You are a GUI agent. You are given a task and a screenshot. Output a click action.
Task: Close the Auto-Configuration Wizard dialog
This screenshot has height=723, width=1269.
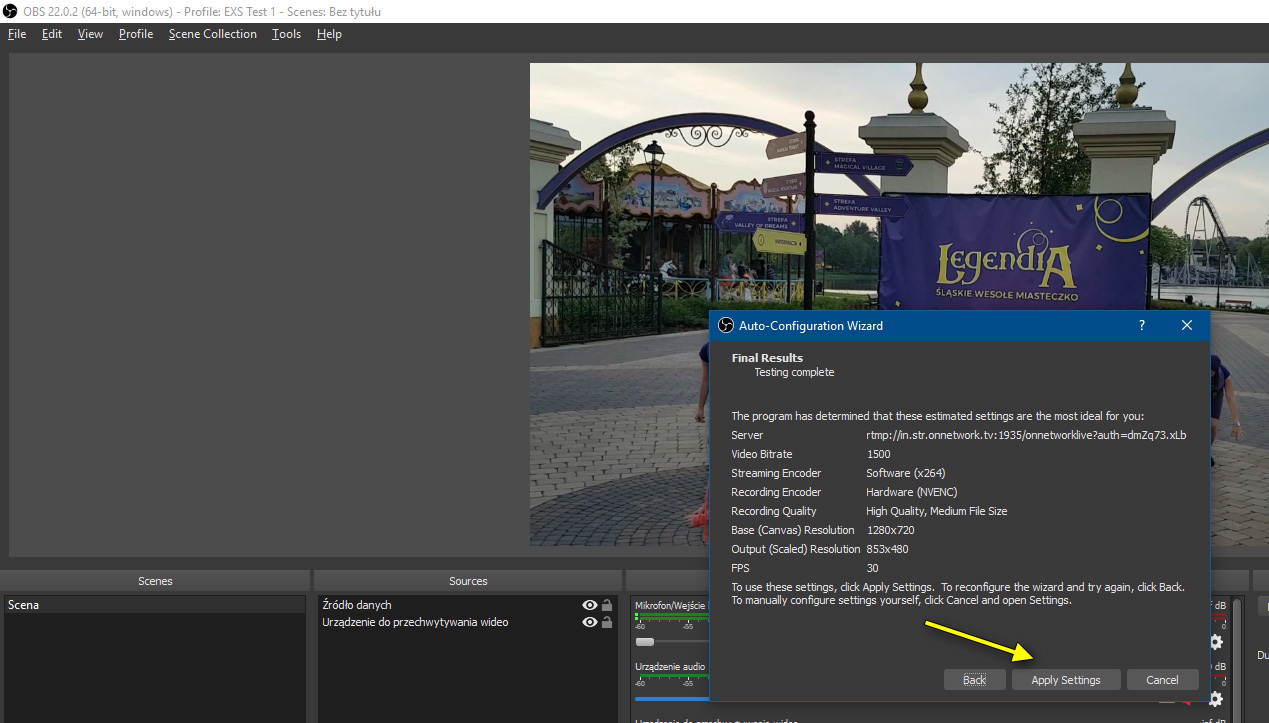coord(1187,326)
